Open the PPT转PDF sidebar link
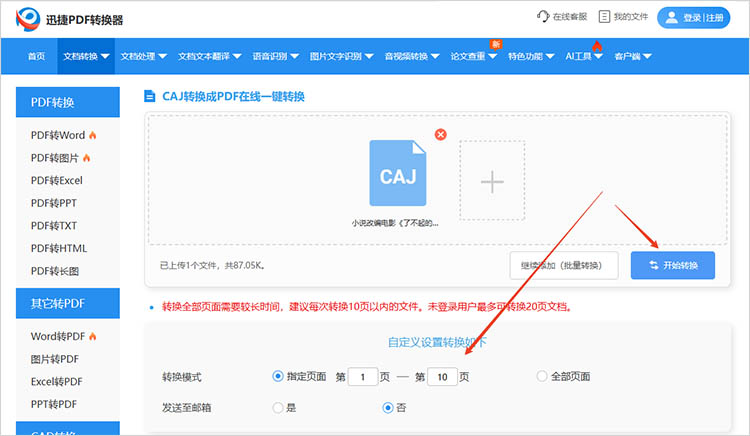This screenshot has height=436, width=750. 54,404
